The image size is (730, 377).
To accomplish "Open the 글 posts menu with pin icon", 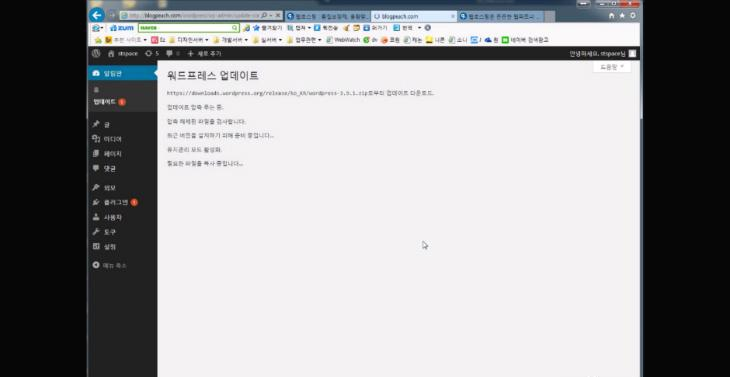I will [122, 124].
